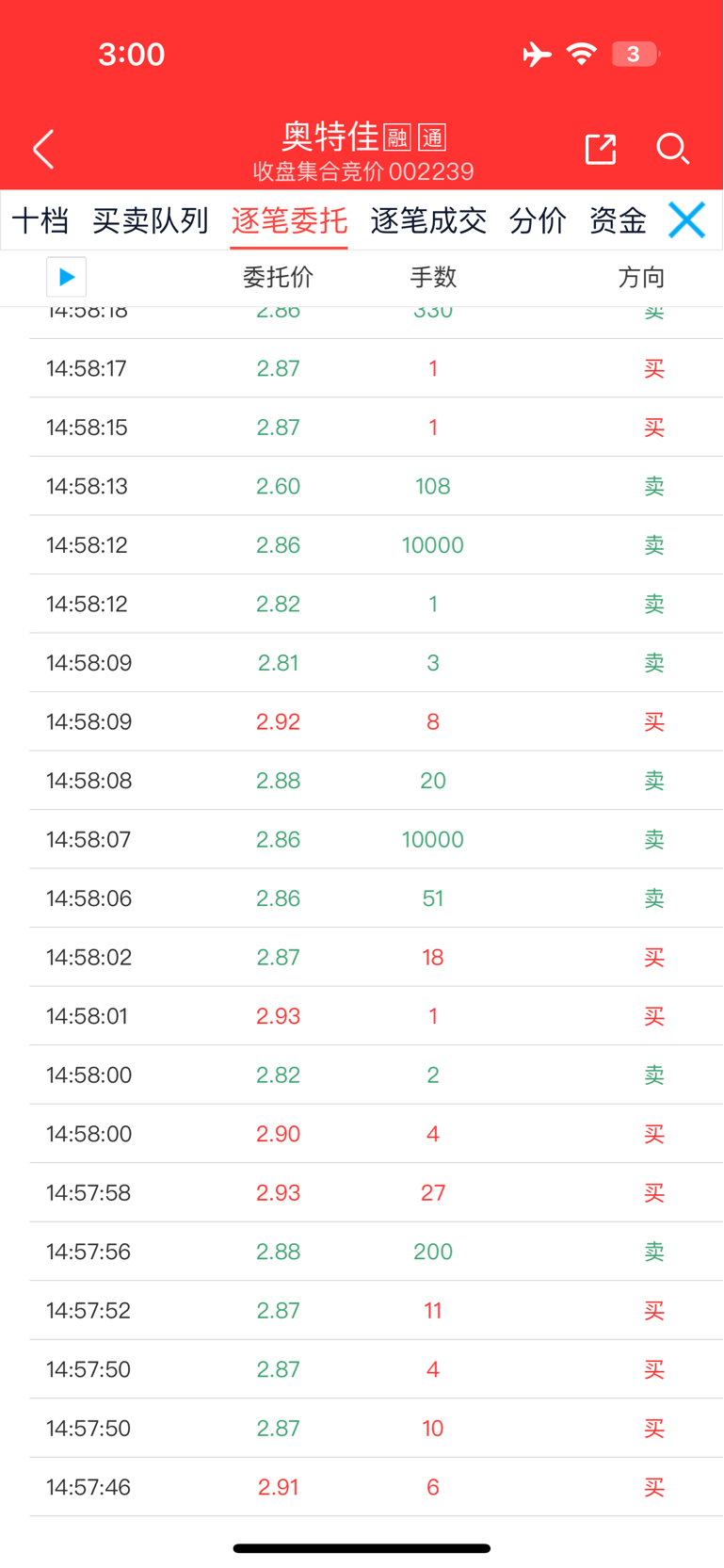Image resolution: width=724 pixels, height=1568 pixels.
Task: Open the share/export icon
Action: (x=601, y=149)
